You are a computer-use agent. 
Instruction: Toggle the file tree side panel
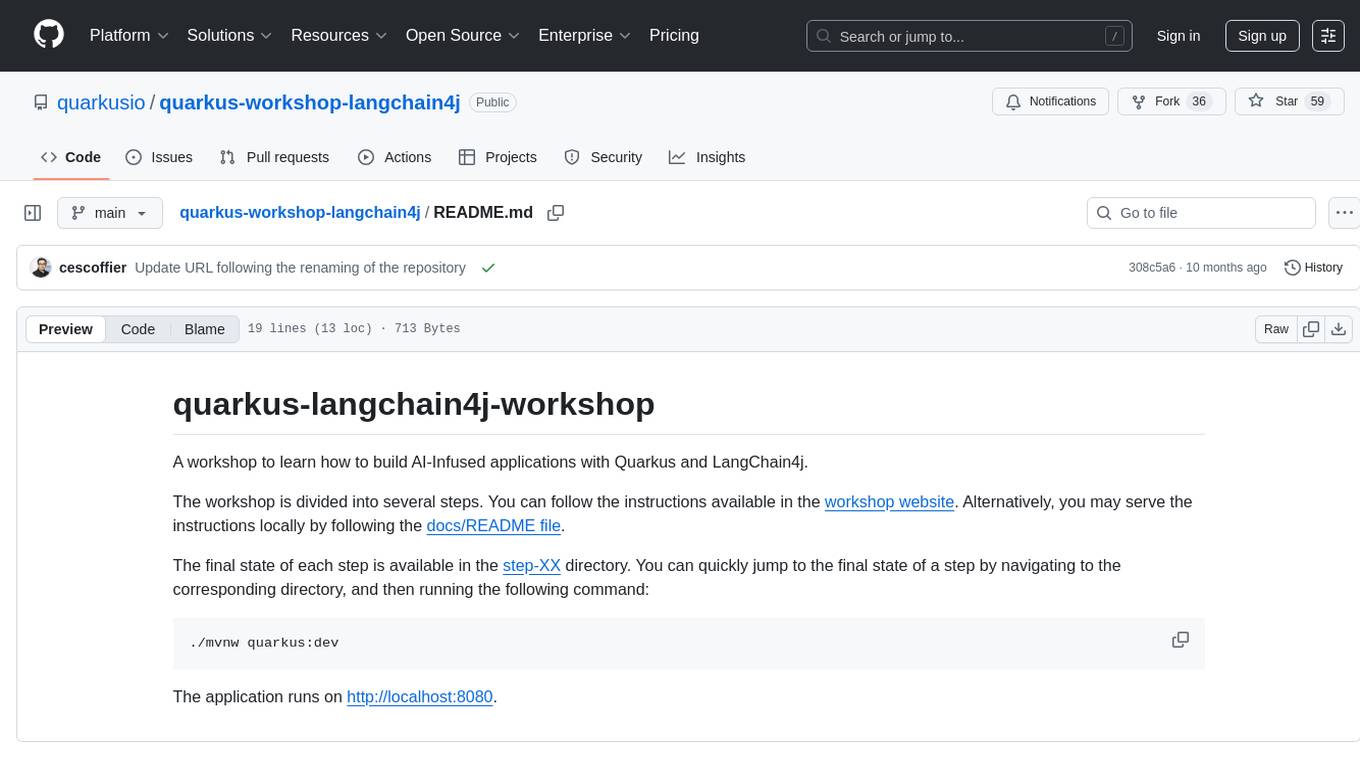coord(33,213)
